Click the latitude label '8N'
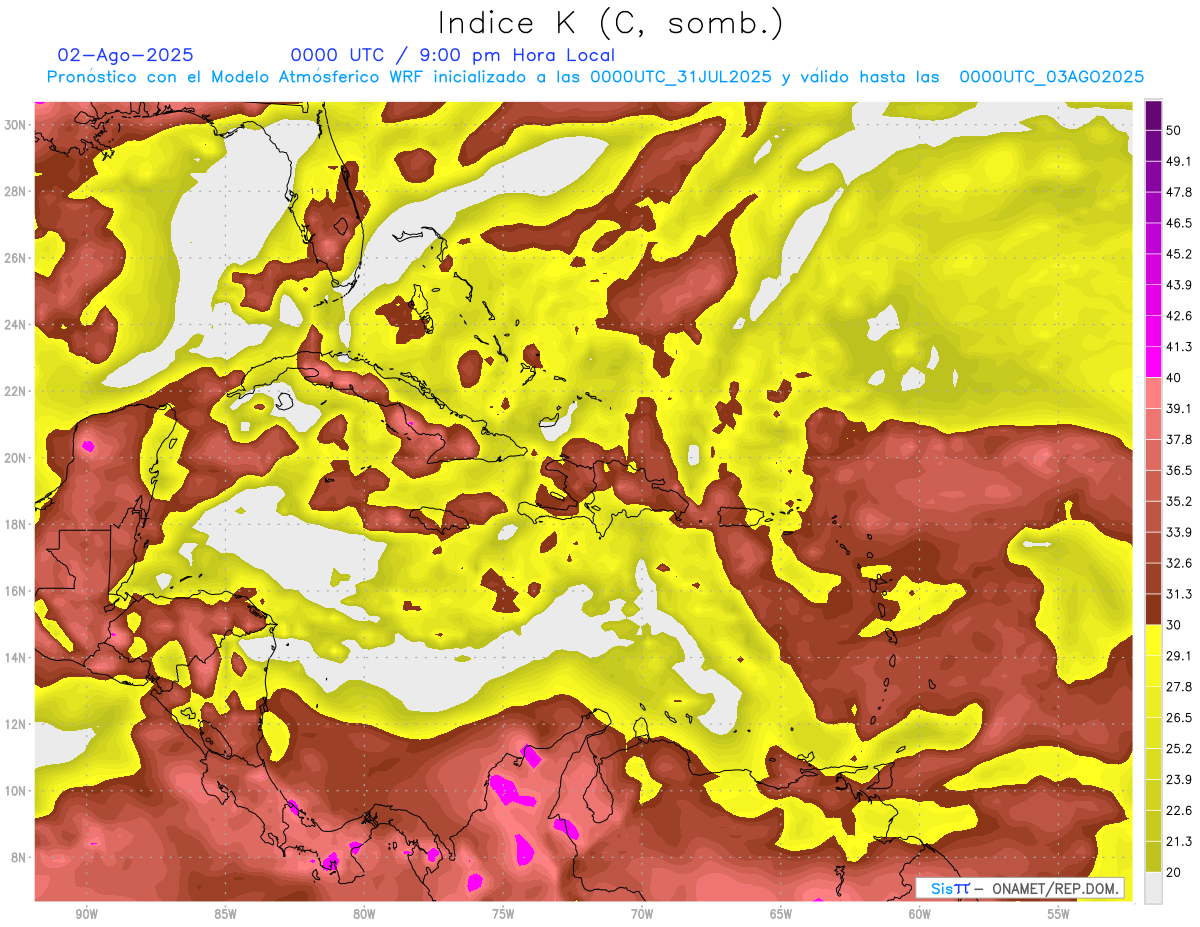 pyautogui.click(x=20, y=857)
